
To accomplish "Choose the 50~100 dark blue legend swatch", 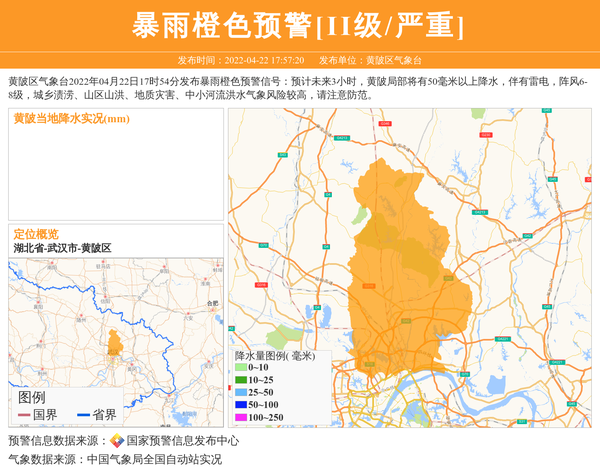I will point(241,404).
